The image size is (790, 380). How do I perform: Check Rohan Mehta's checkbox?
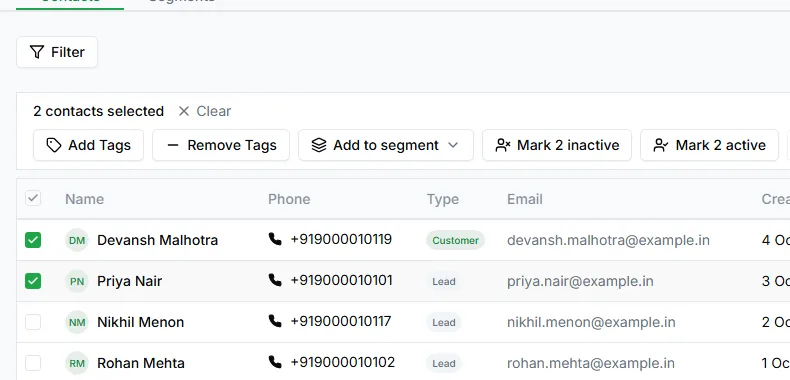click(x=33, y=363)
